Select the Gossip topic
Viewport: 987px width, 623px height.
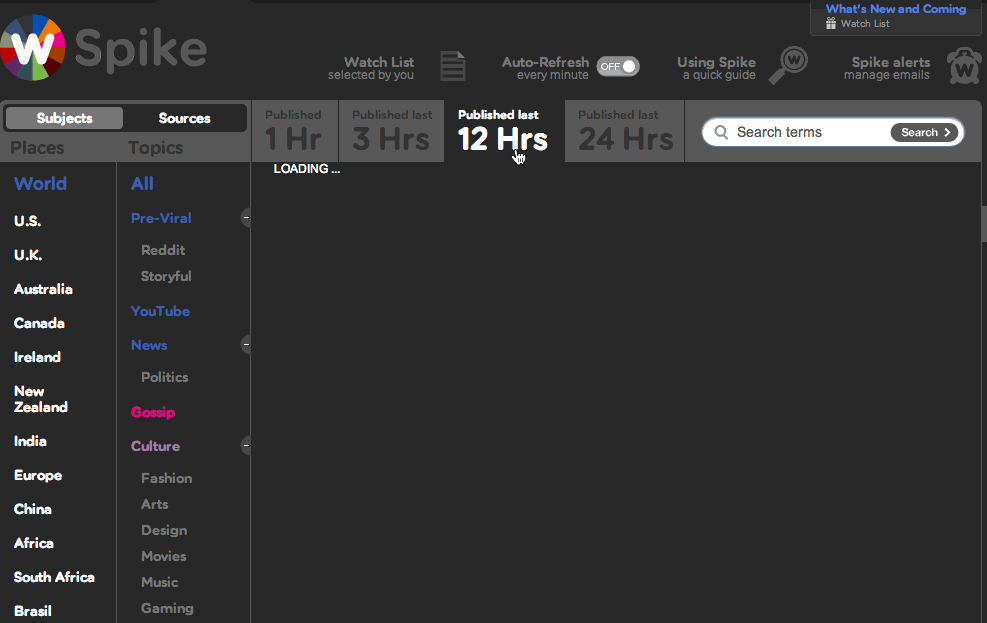pyautogui.click(x=153, y=412)
